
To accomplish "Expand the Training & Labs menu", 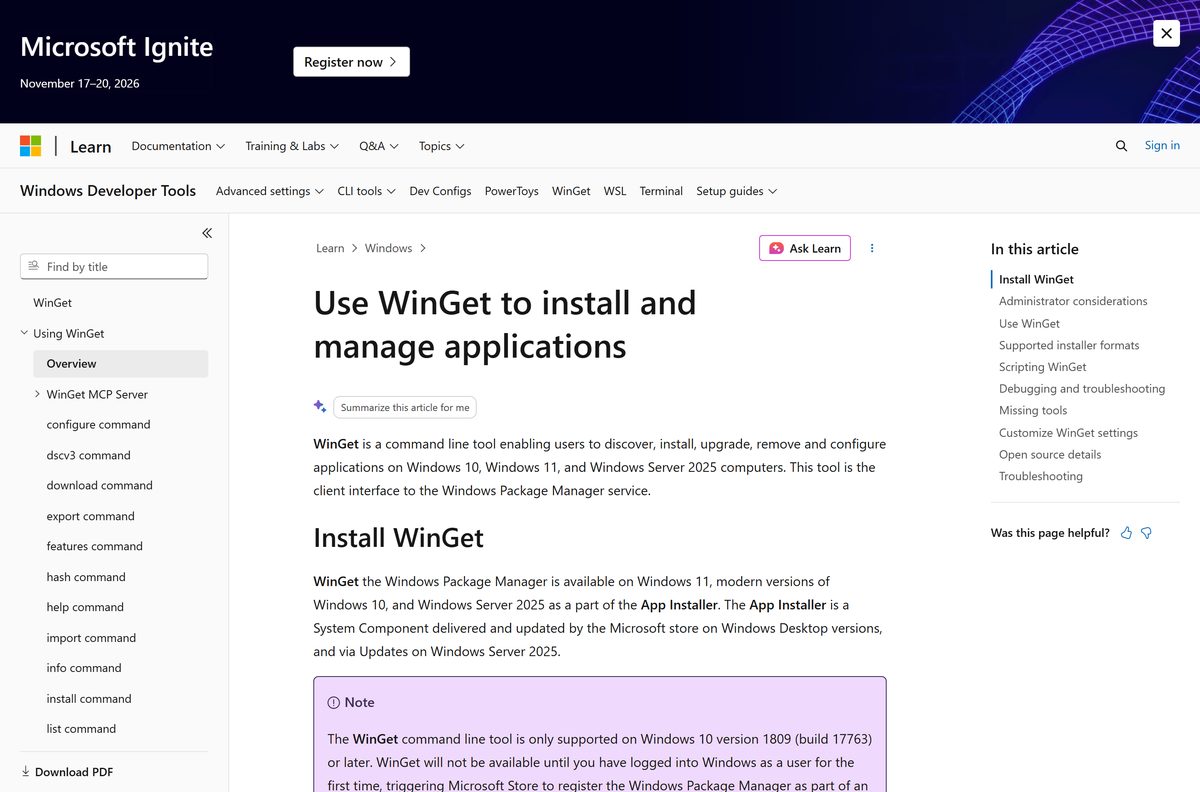I will (292, 146).
